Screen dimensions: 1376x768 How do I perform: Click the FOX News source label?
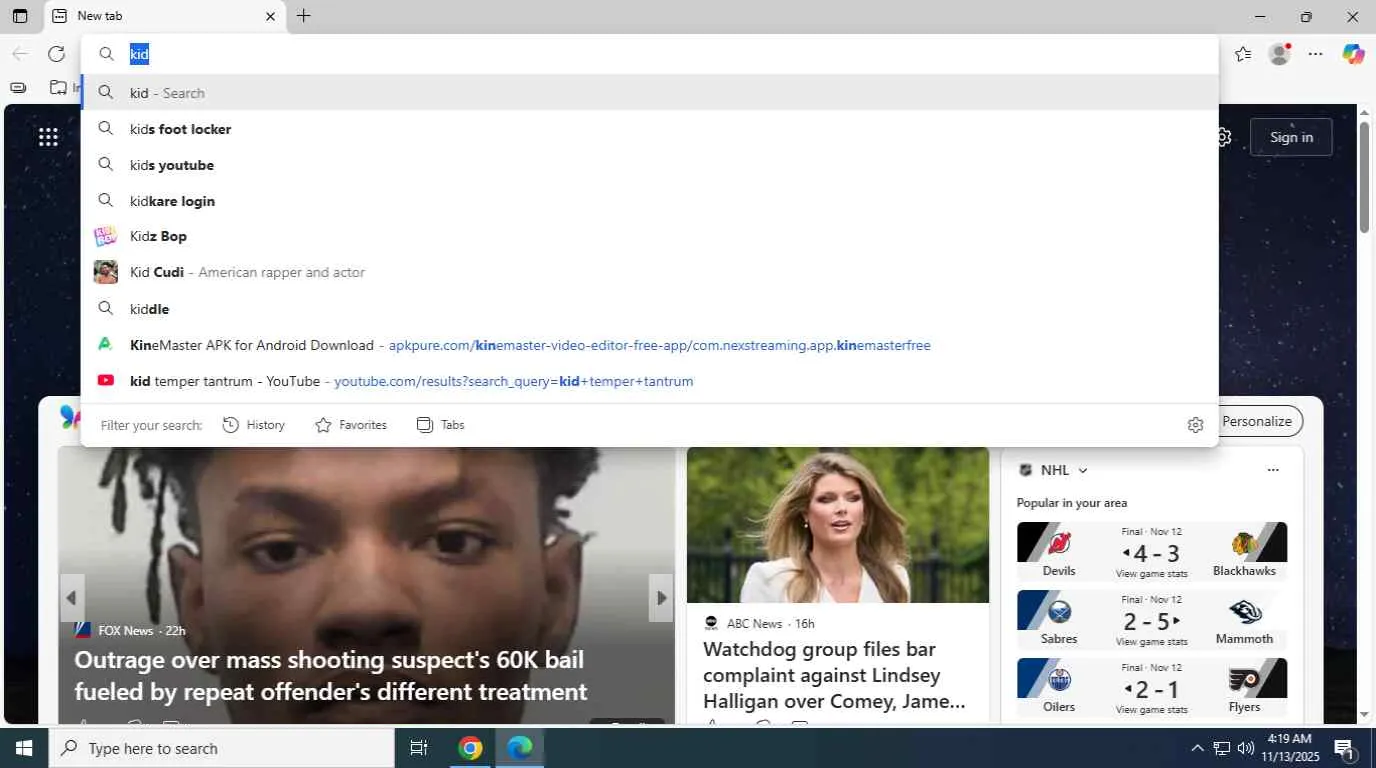tap(126, 631)
